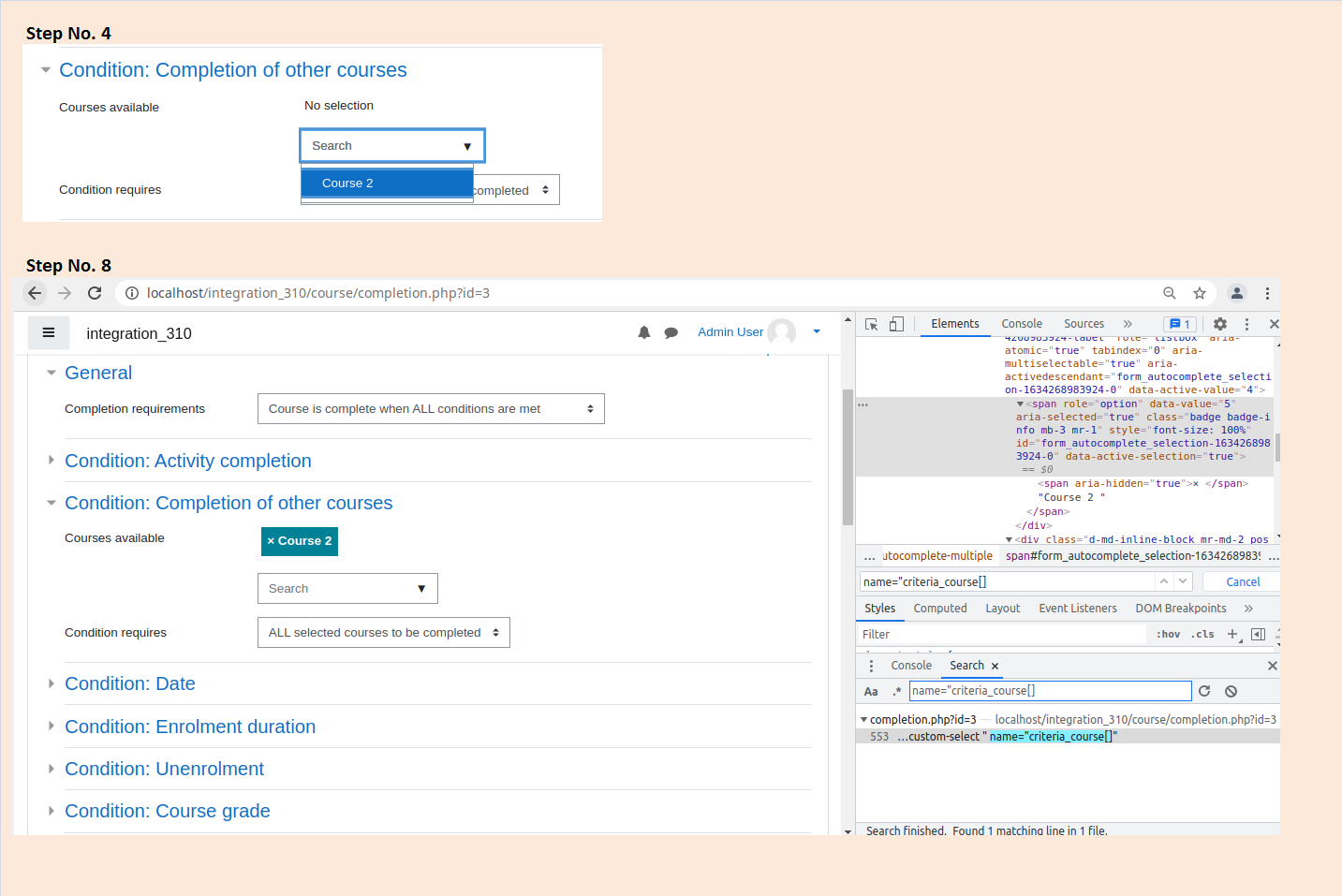Choose Course 2 in Step 4 list

387,183
